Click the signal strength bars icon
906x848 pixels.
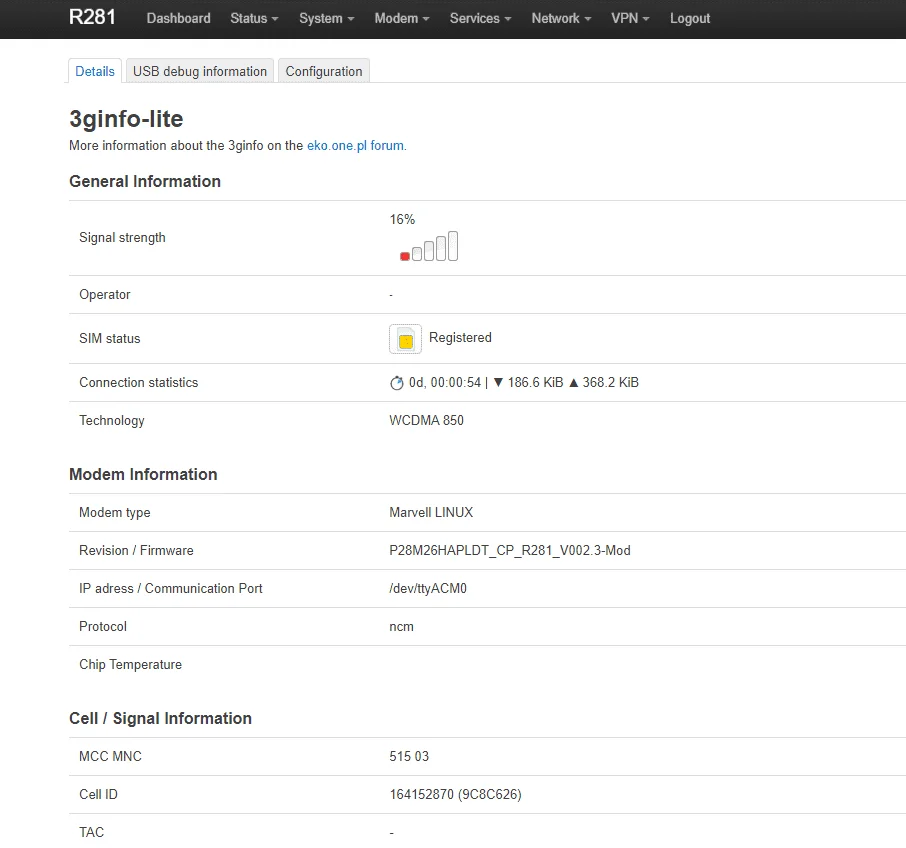(x=429, y=247)
